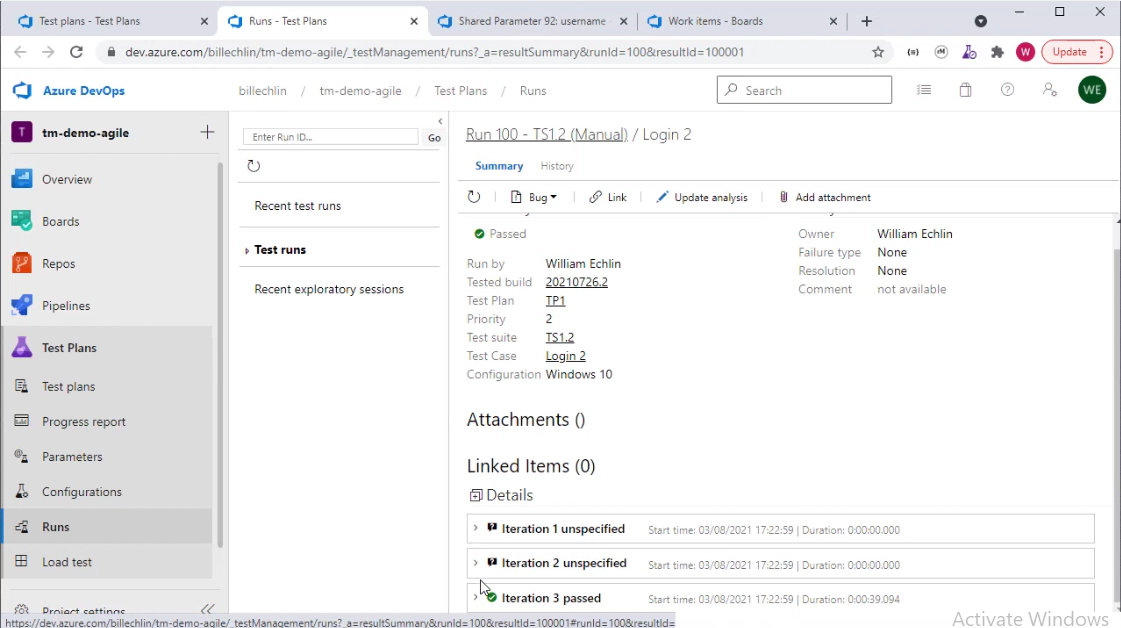The height and width of the screenshot is (628, 1121).
Task: Click the Update analysis pencil button
Action: [x=701, y=197]
